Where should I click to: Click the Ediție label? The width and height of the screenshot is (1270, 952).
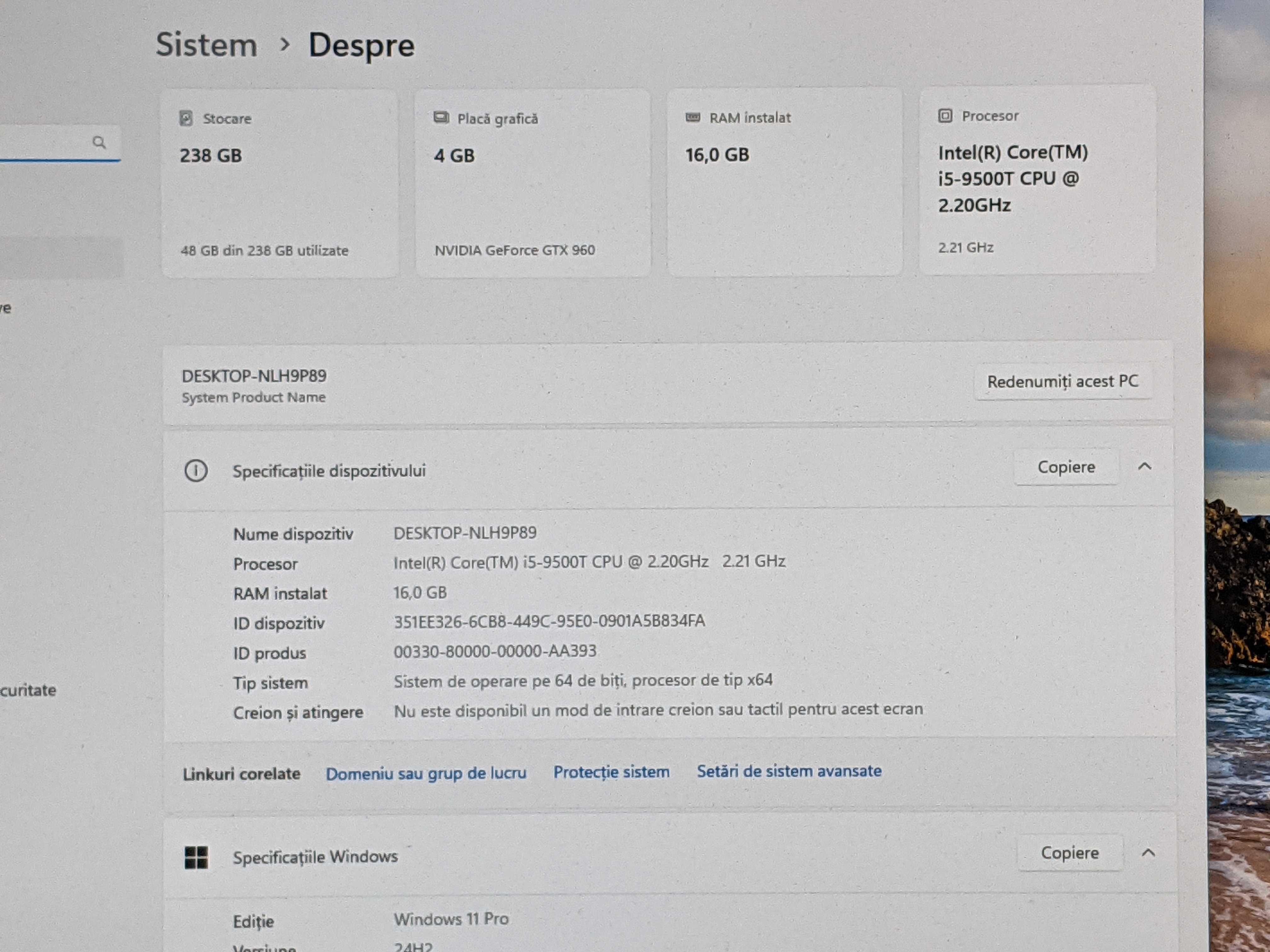[x=253, y=921]
